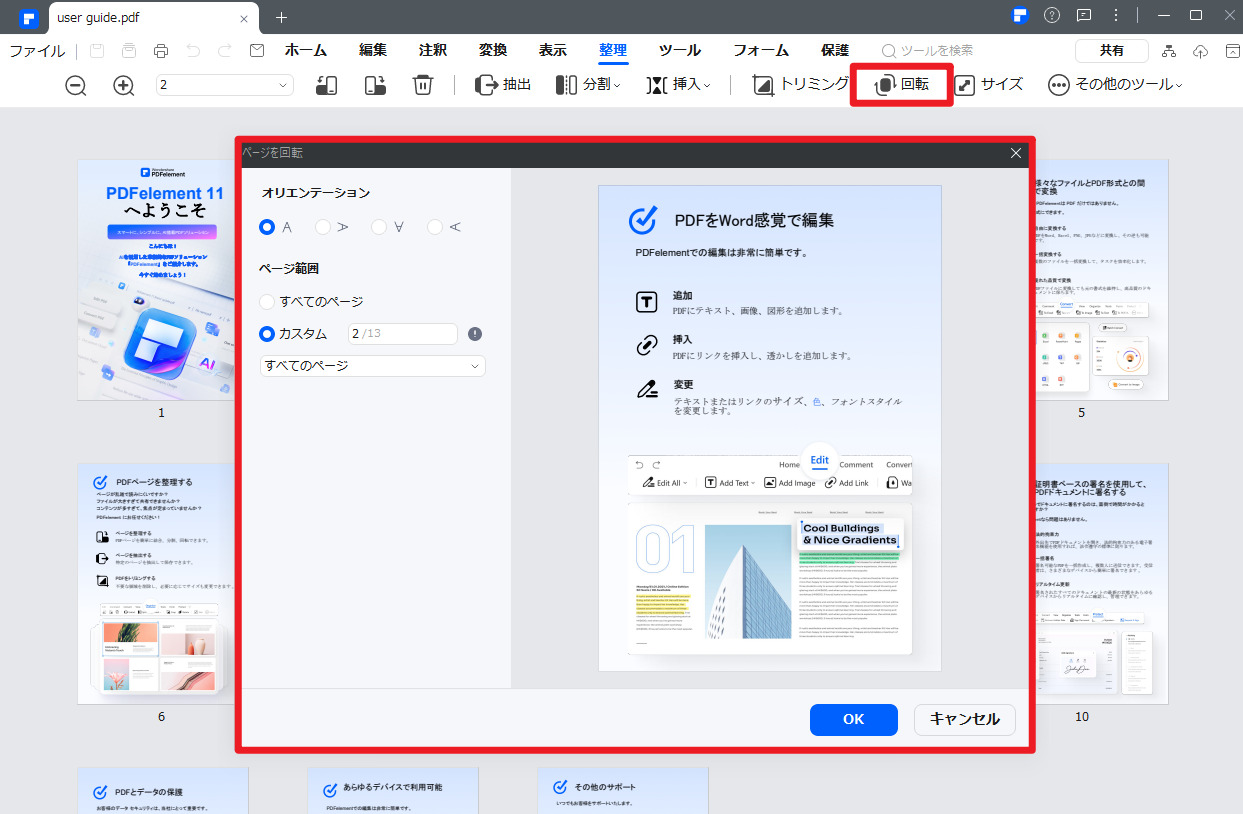The width and height of the screenshot is (1243, 814).
Task: Expand その他のツール more tools menu
Action: (1115, 85)
